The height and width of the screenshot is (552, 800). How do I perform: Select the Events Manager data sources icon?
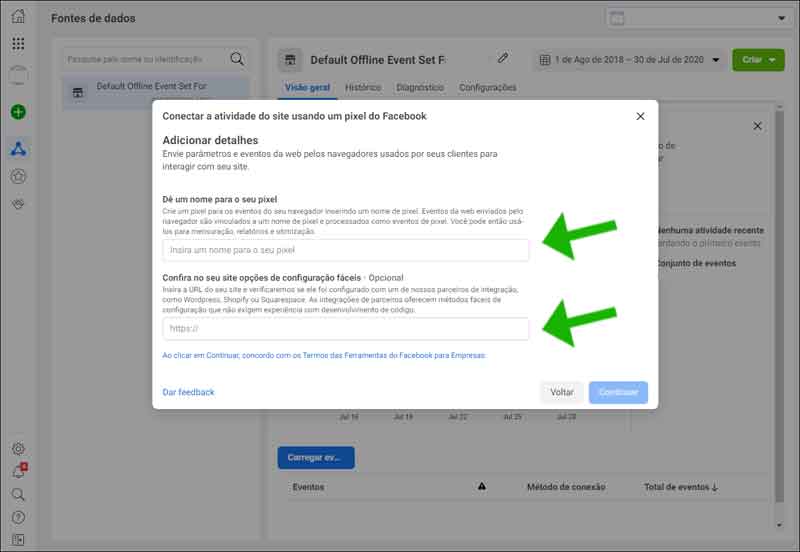[18, 149]
